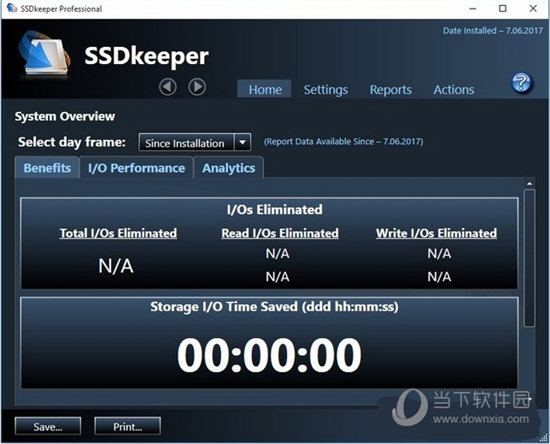The height and width of the screenshot is (444, 550).
Task: Click the Since Installation combo box
Action: [195, 142]
